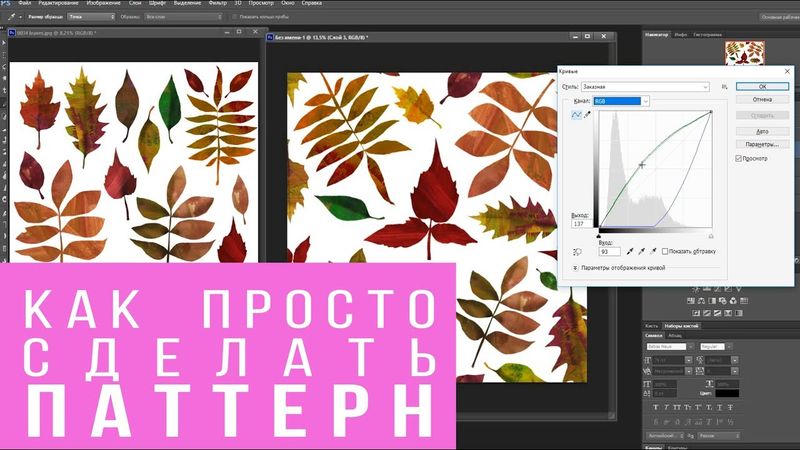800x450 pixels.
Task: Click the black Цвет swatch in Character panel
Action: pyautogui.click(x=727, y=393)
